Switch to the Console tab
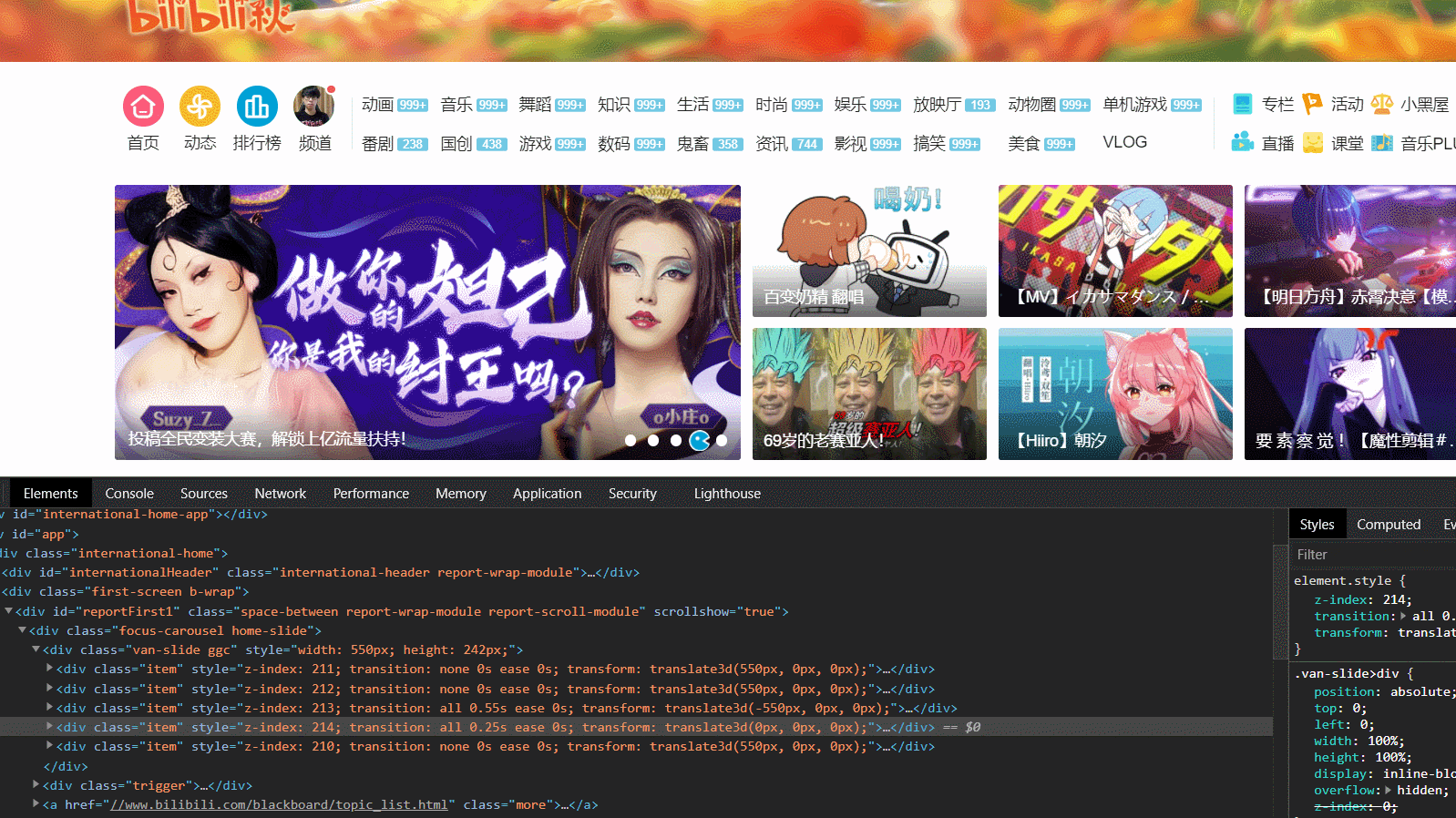1456x818 pixels. point(129,494)
